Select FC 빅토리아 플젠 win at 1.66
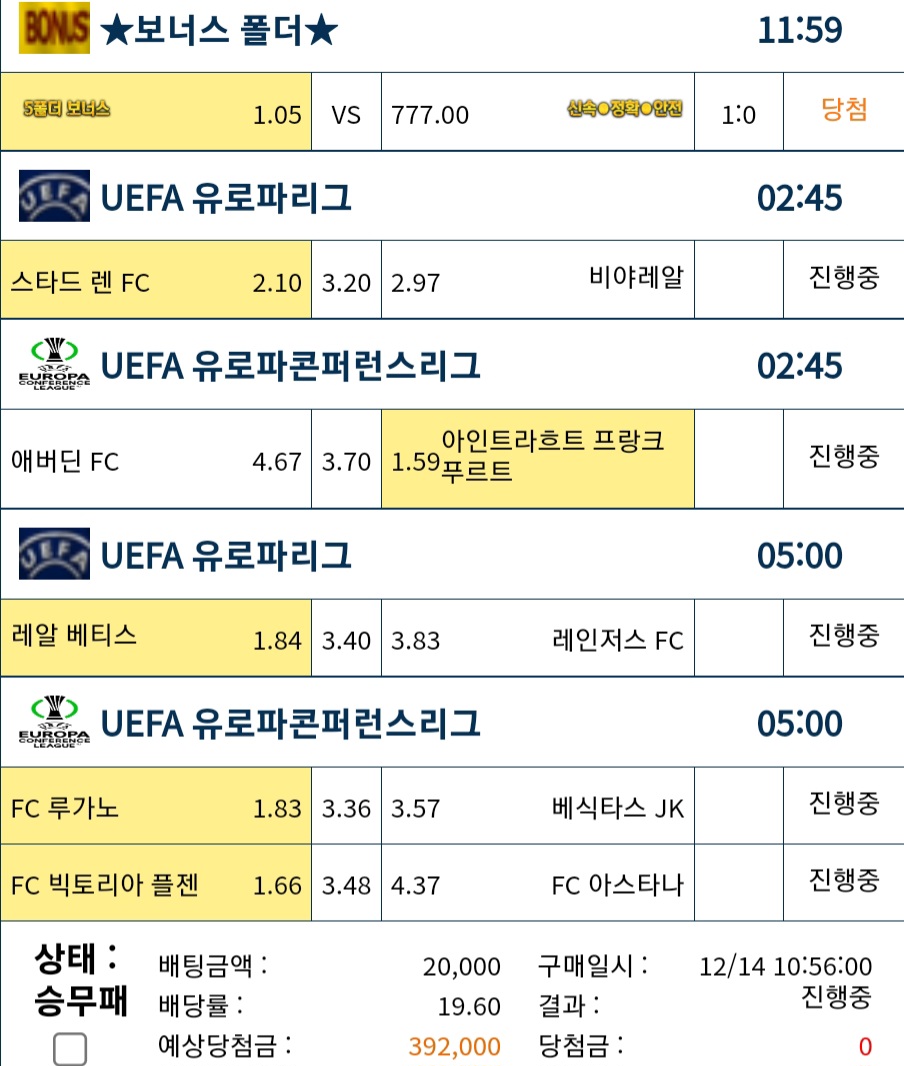 pos(156,883)
